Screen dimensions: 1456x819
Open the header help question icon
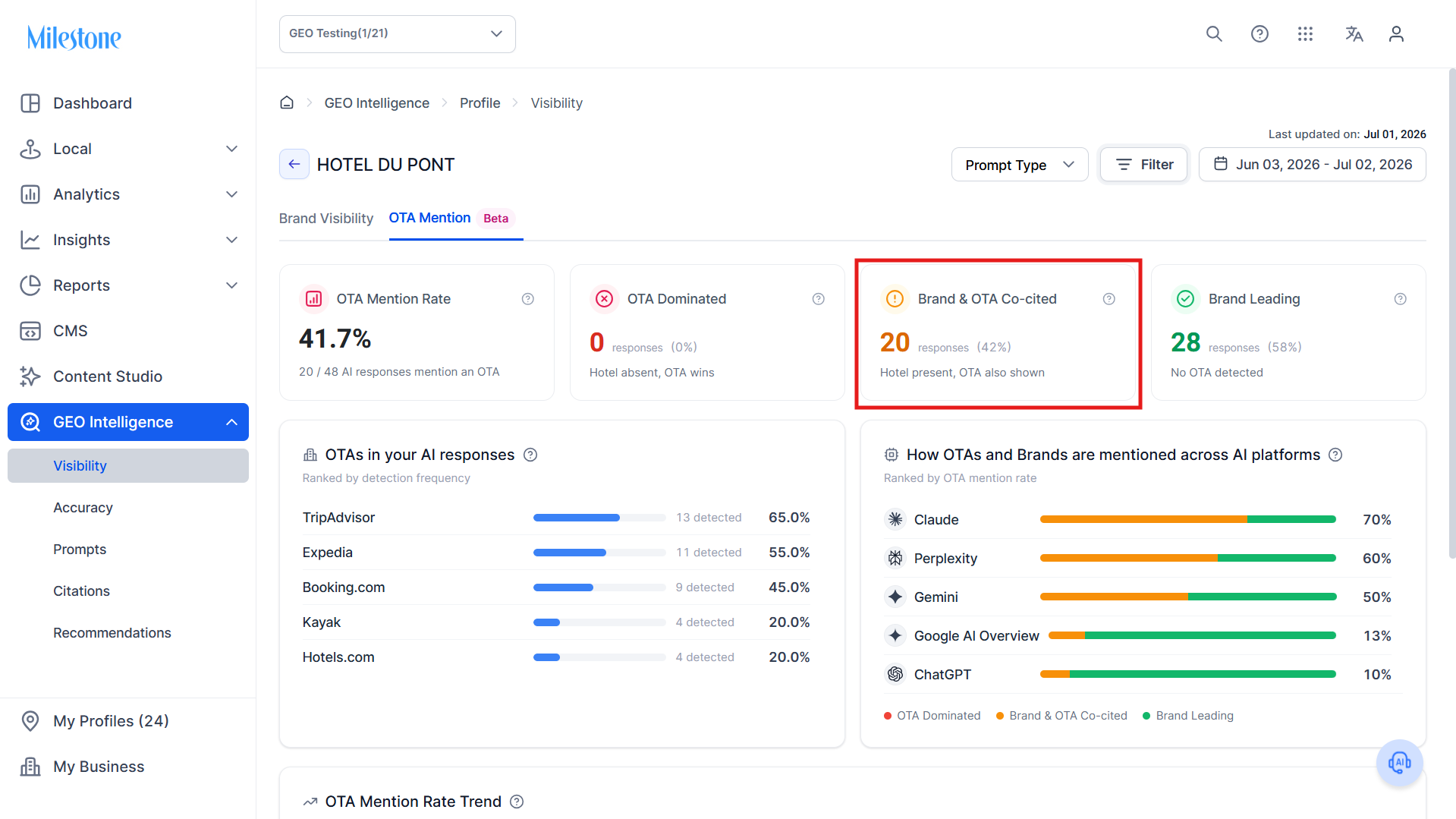(1259, 33)
